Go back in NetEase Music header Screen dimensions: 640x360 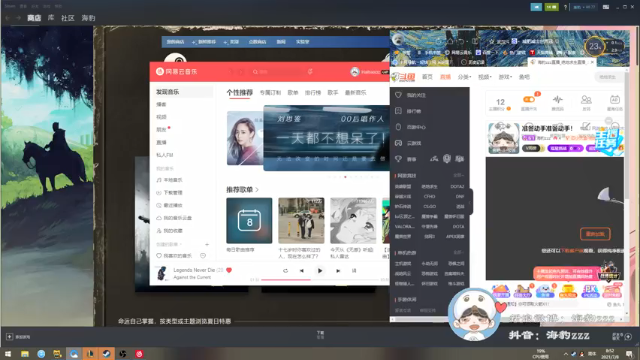pyautogui.click(x=230, y=71)
